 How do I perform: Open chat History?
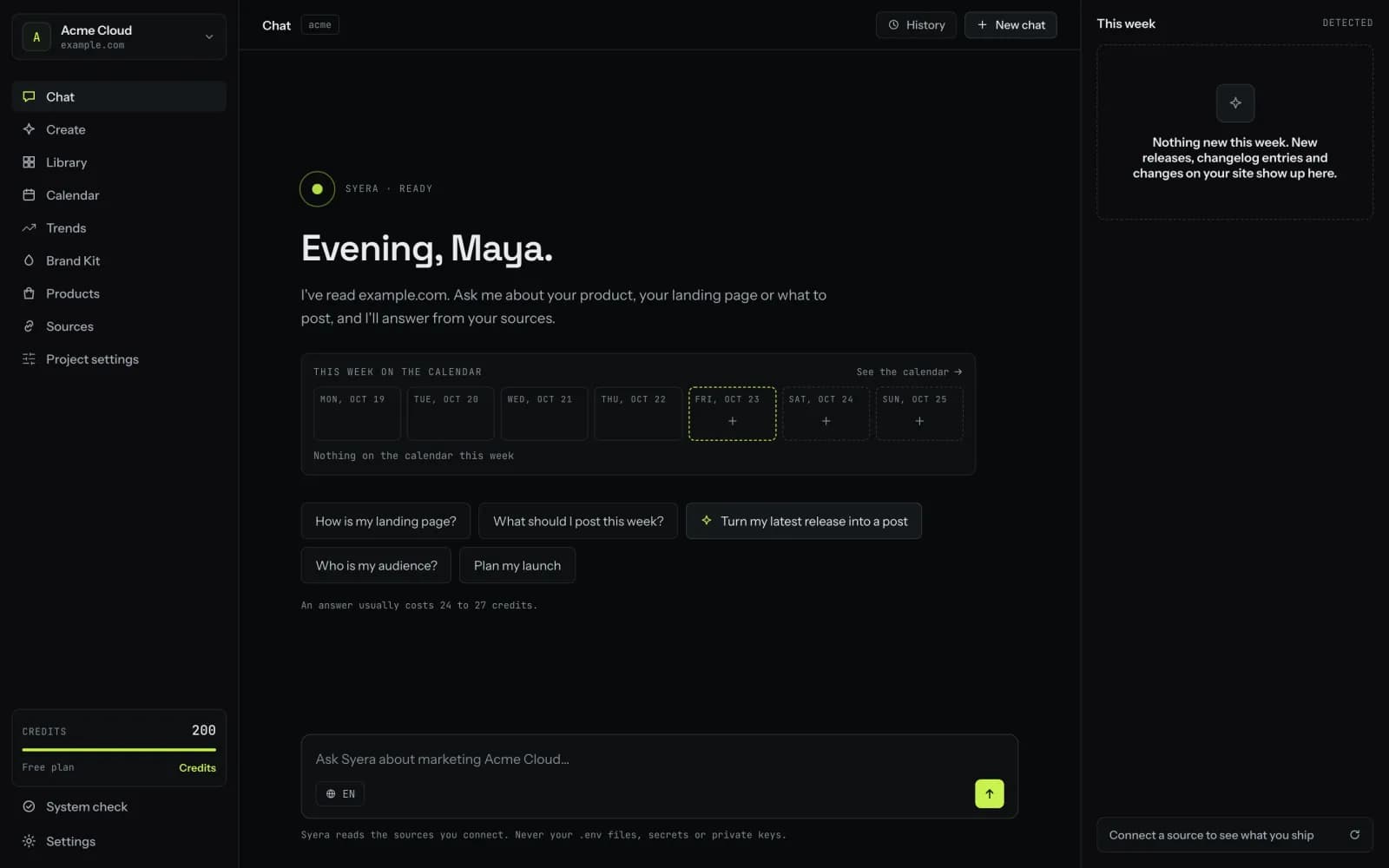pyautogui.click(x=916, y=25)
